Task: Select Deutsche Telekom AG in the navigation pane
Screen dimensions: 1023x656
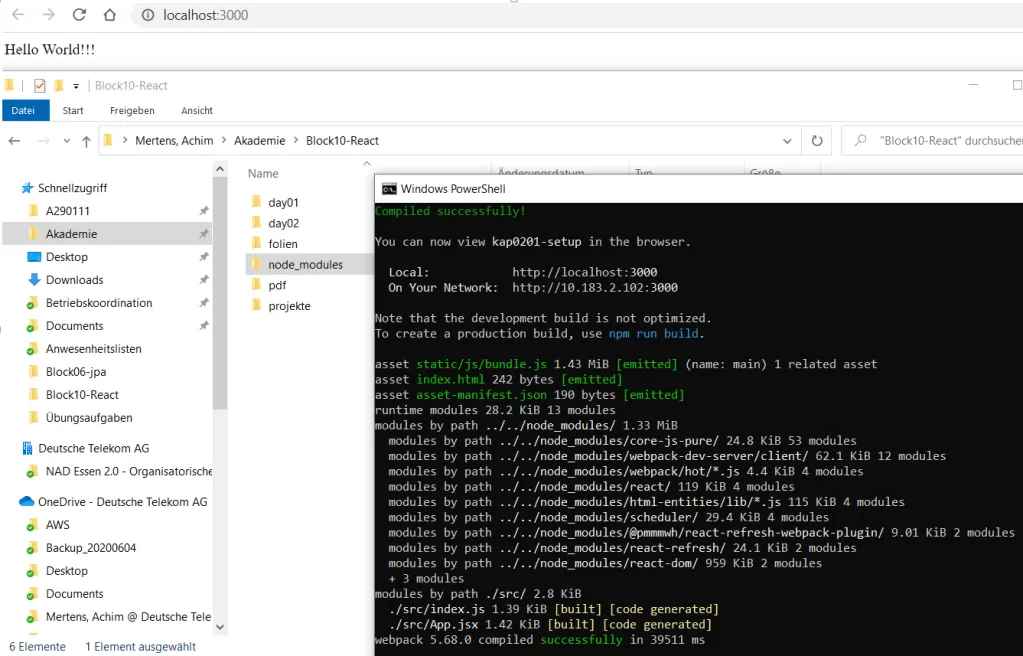Action: pyautogui.click(x=93, y=448)
